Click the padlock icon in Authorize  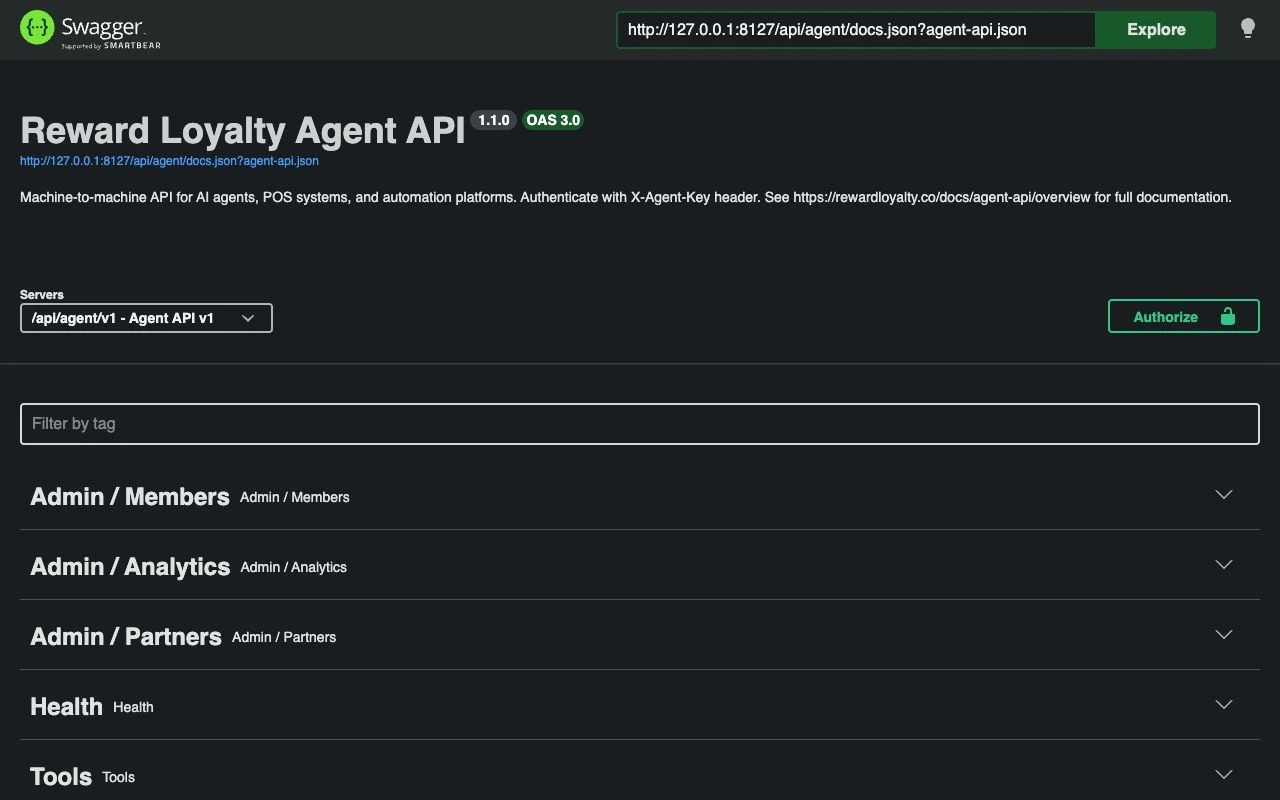click(x=1227, y=316)
